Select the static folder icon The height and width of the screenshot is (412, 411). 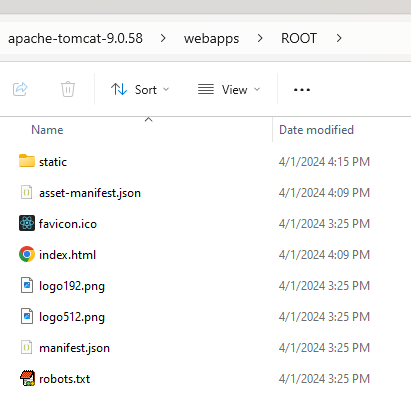point(27,161)
